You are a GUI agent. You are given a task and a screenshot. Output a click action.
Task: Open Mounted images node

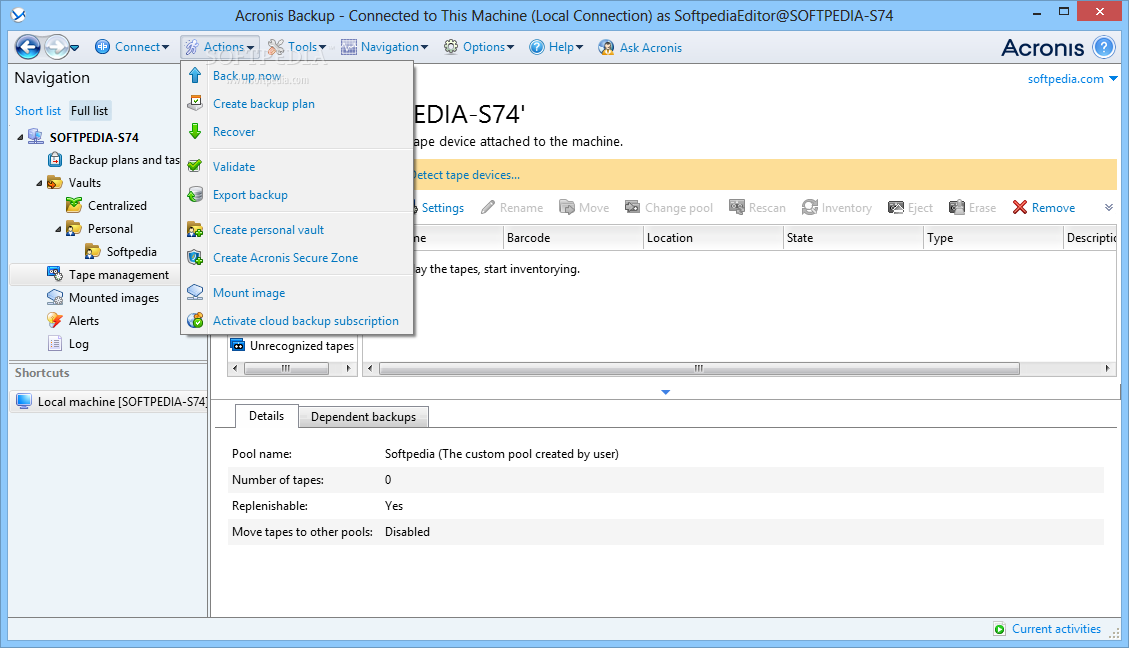coord(114,298)
